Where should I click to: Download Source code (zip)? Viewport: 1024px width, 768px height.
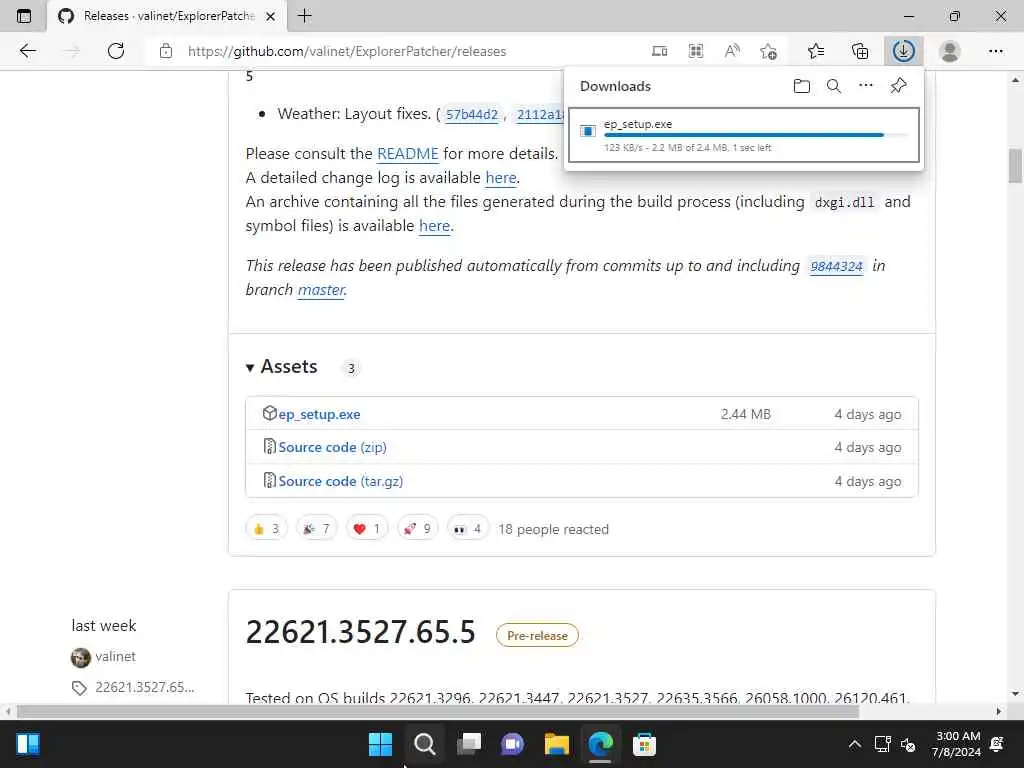click(332, 447)
